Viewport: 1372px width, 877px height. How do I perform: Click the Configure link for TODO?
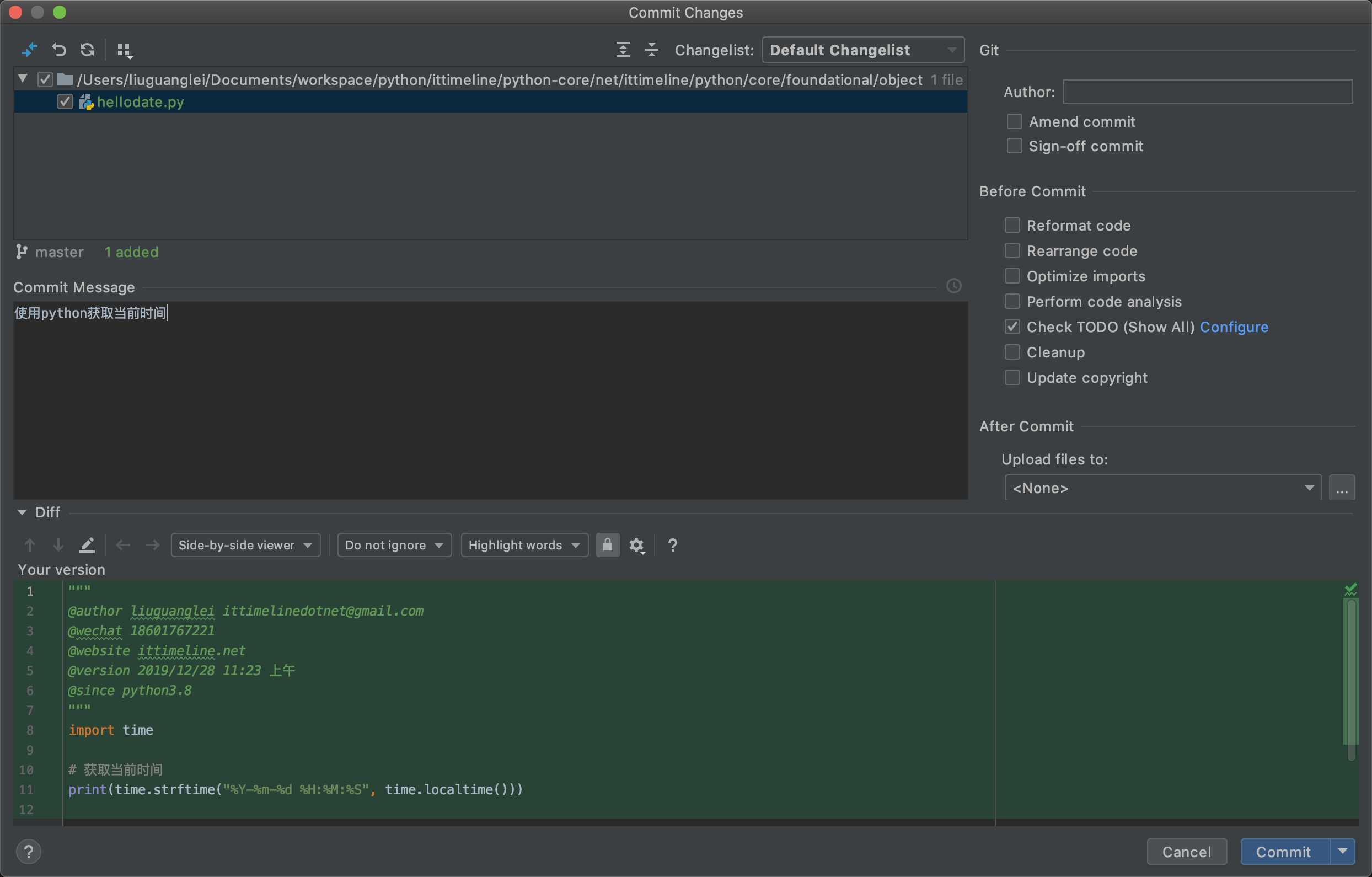click(1234, 327)
